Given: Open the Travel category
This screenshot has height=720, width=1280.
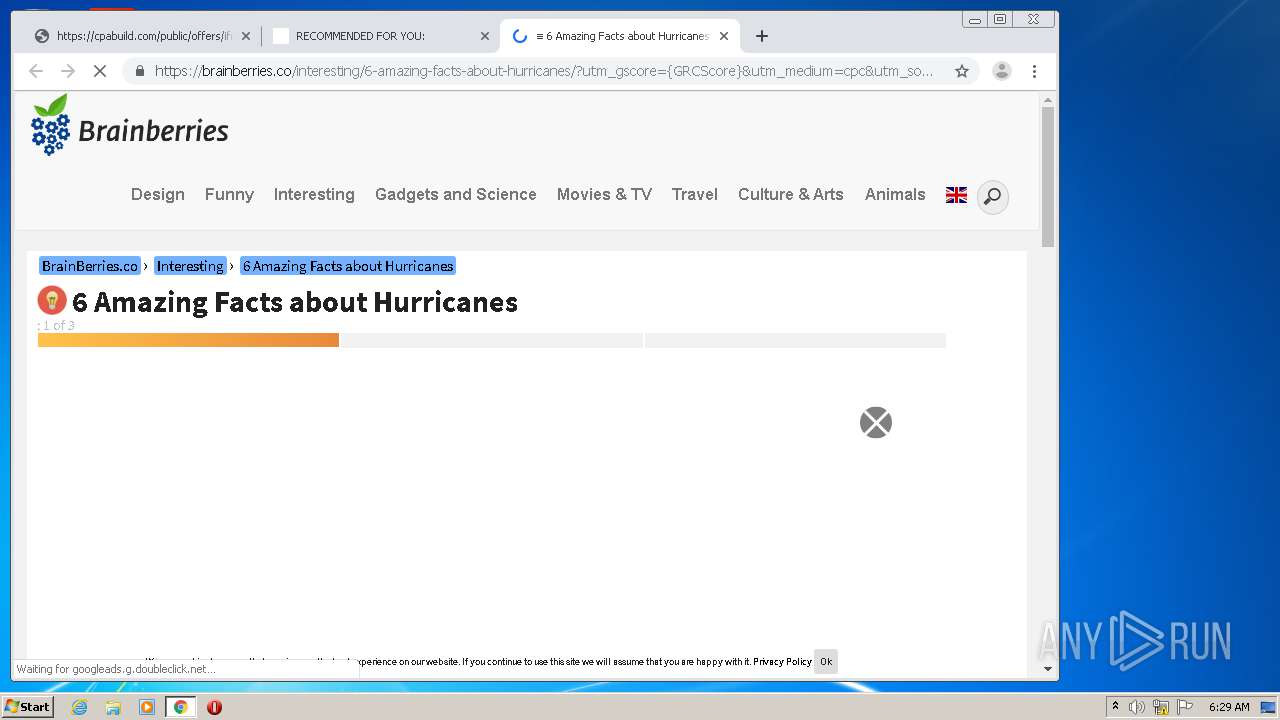Looking at the screenshot, I should (x=695, y=195).
